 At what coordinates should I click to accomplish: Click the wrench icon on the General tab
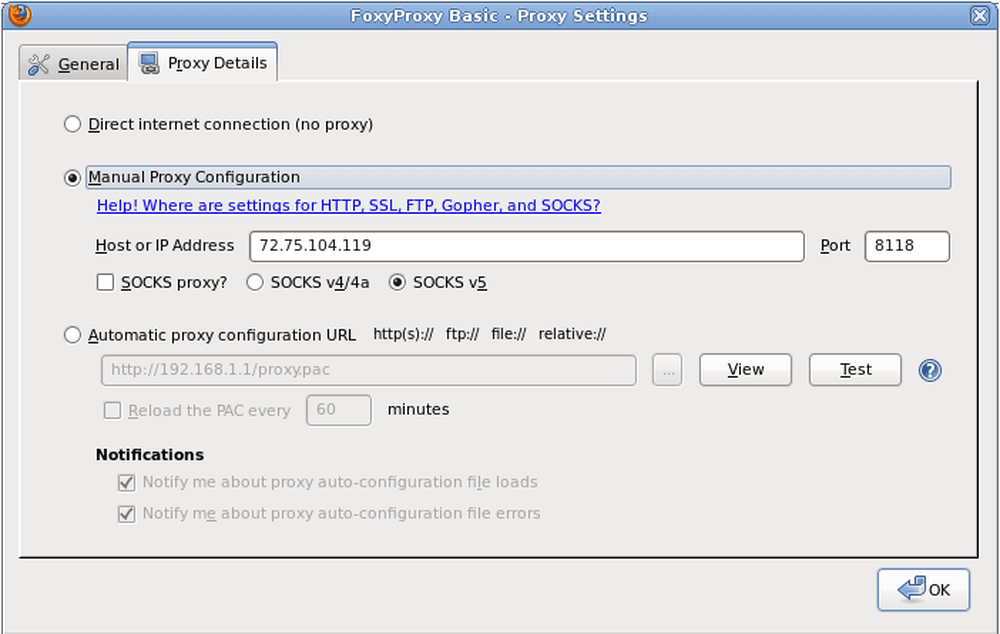tap(40, 62)
